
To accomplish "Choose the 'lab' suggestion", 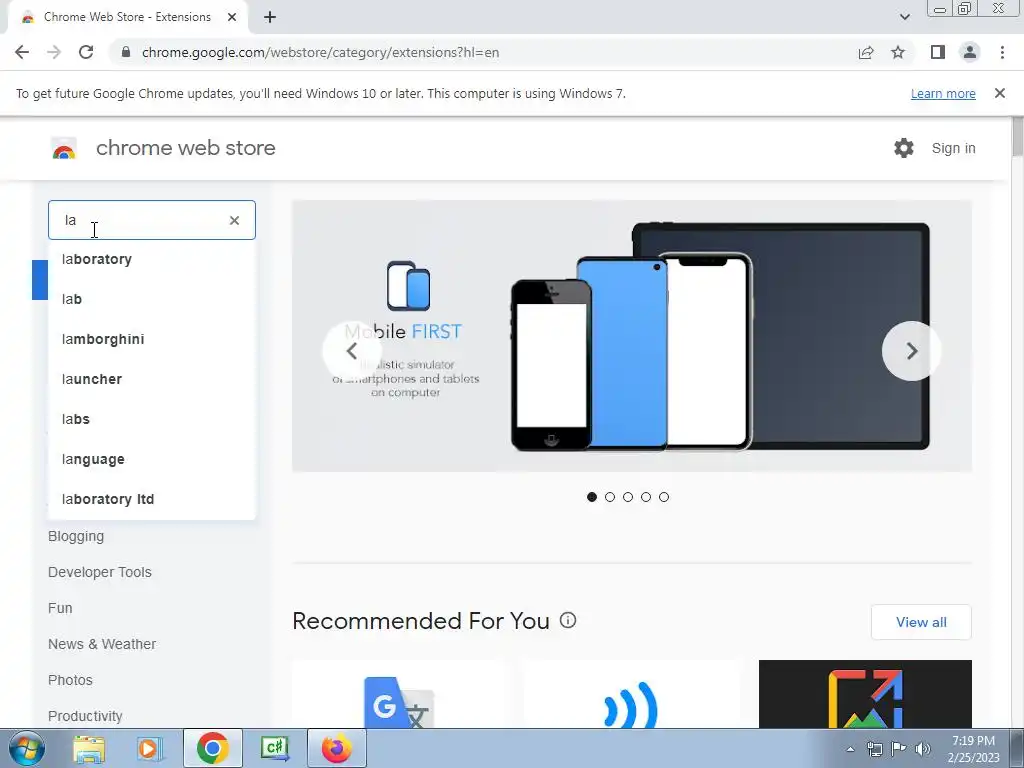I will 152,299.
